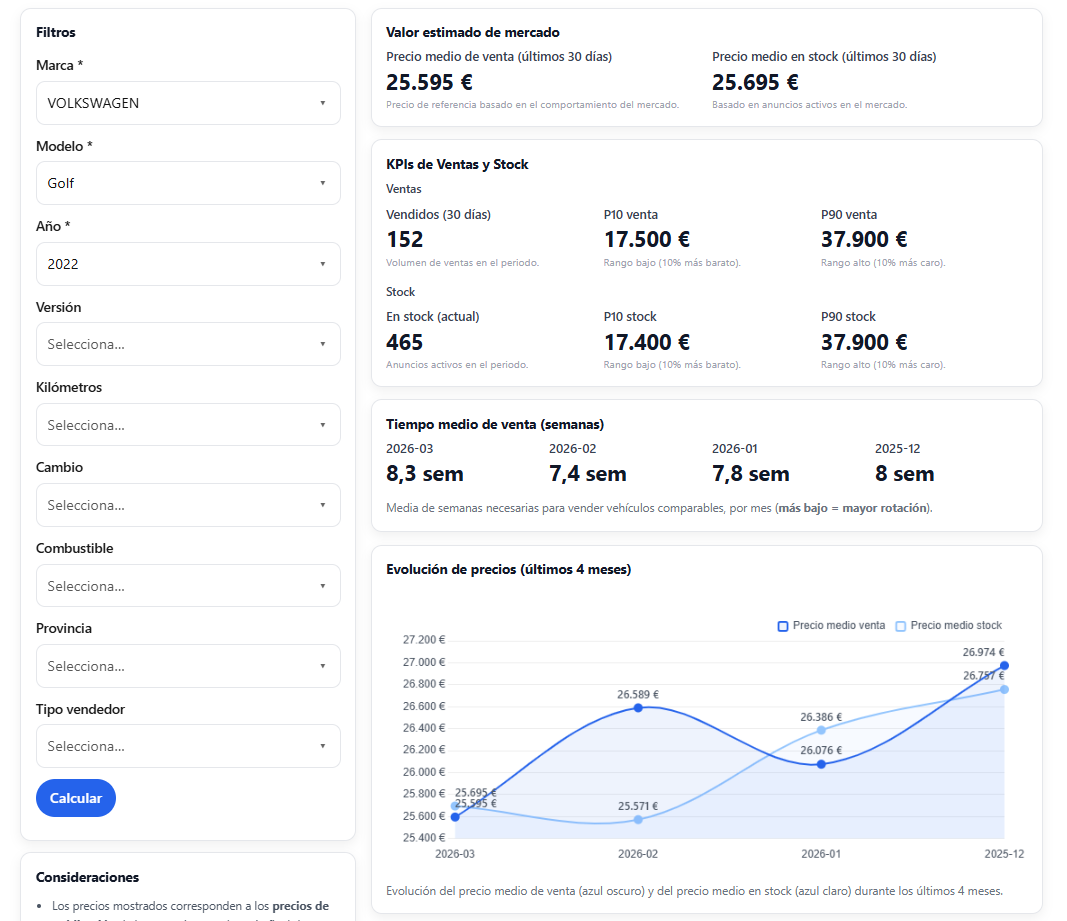
Task: Click the dark blue Precio medio venta swatch
Action: 783,626
